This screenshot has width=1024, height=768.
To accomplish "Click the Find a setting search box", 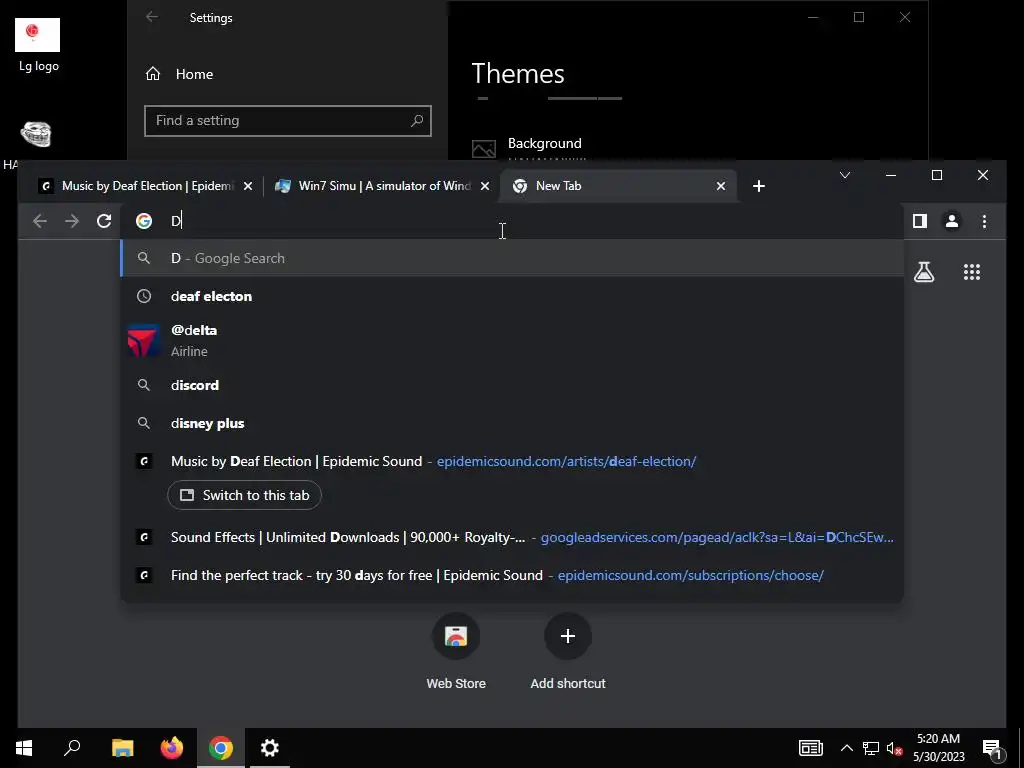I will (x=287, y=121).
